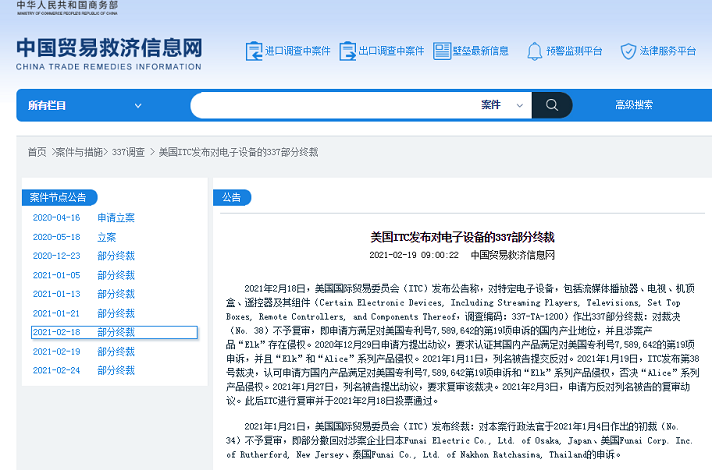Open the 法律服务平台 shield icon
The width and height of the screenshot is (712, 470).
[x=628, y=51]
